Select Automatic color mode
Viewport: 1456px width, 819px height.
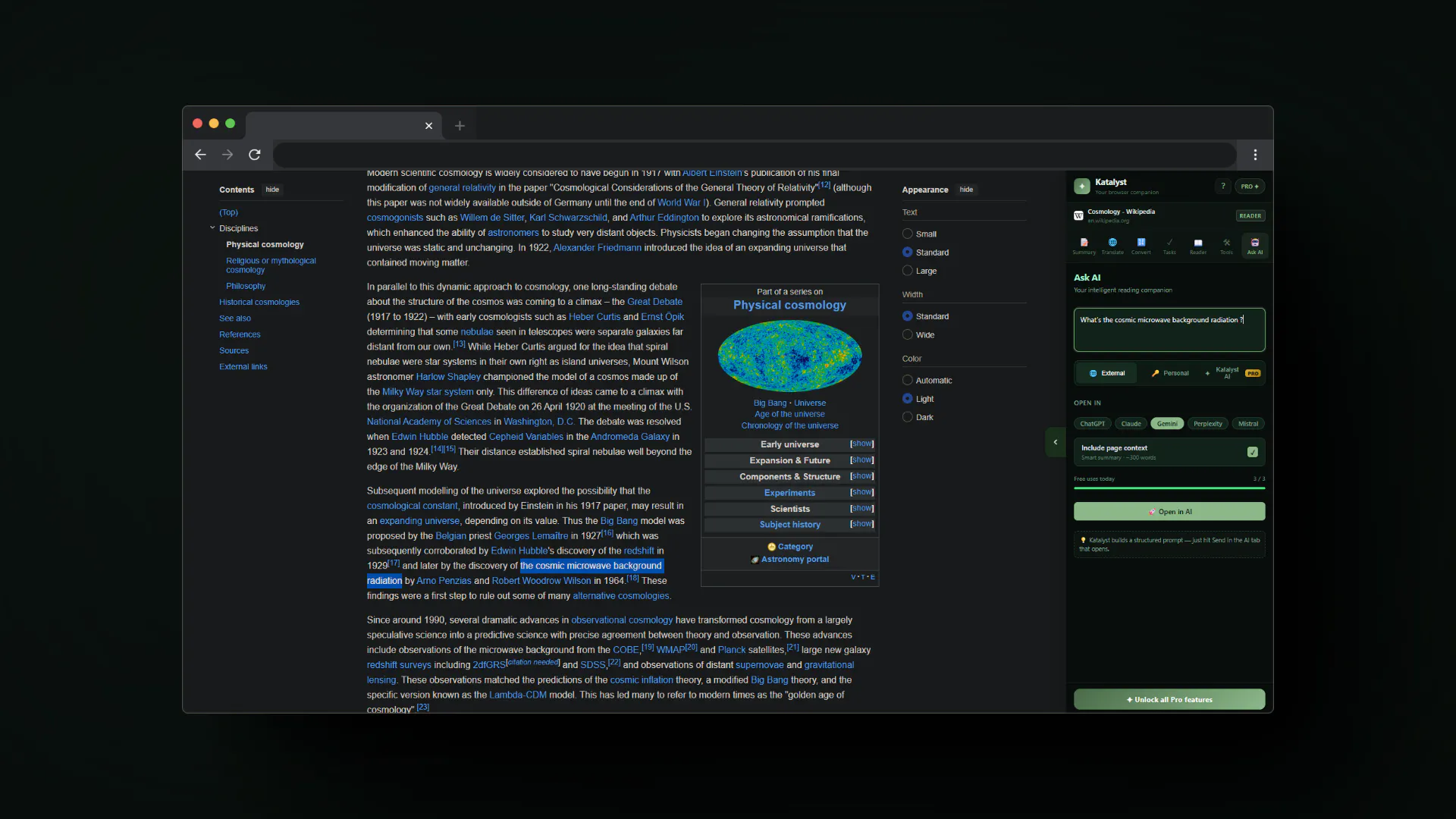908,380
